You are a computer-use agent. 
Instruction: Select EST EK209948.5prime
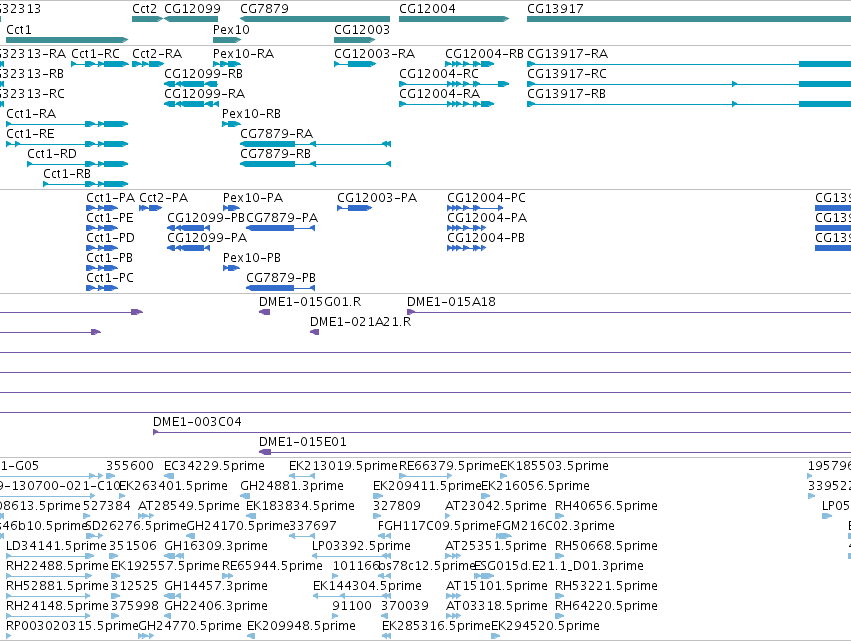pos(301,626)
